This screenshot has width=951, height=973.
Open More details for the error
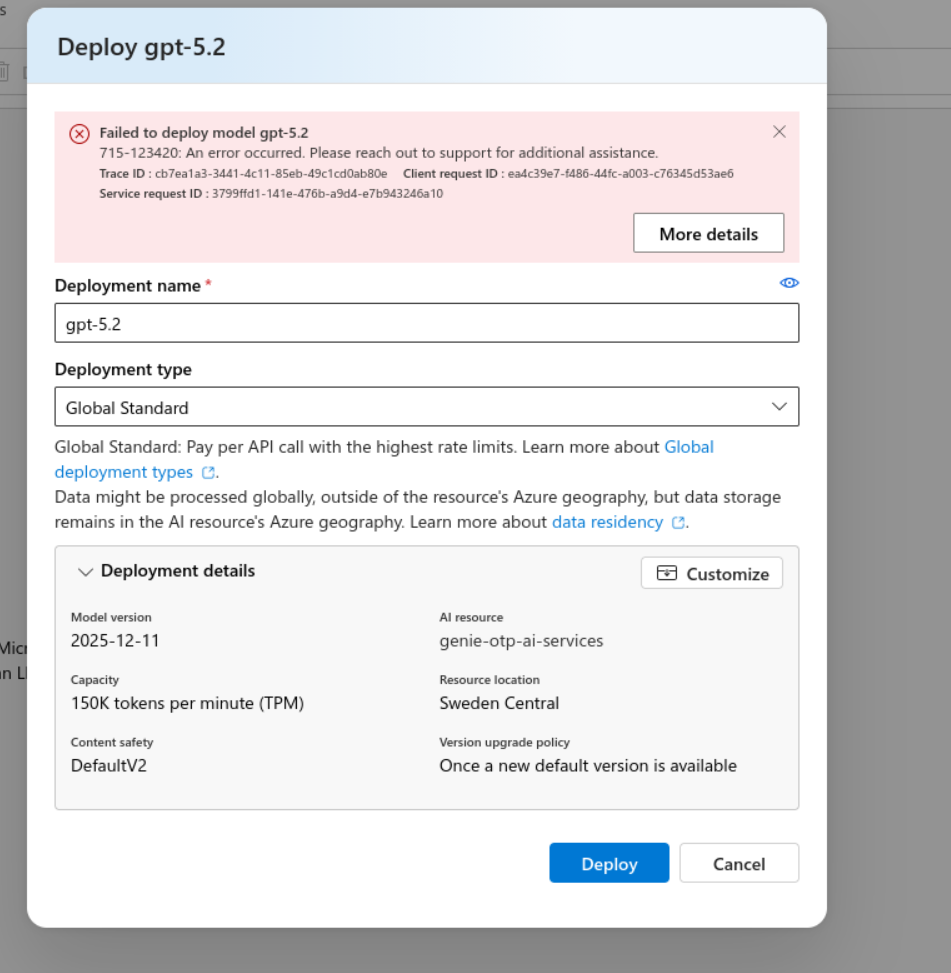(708, 233)
